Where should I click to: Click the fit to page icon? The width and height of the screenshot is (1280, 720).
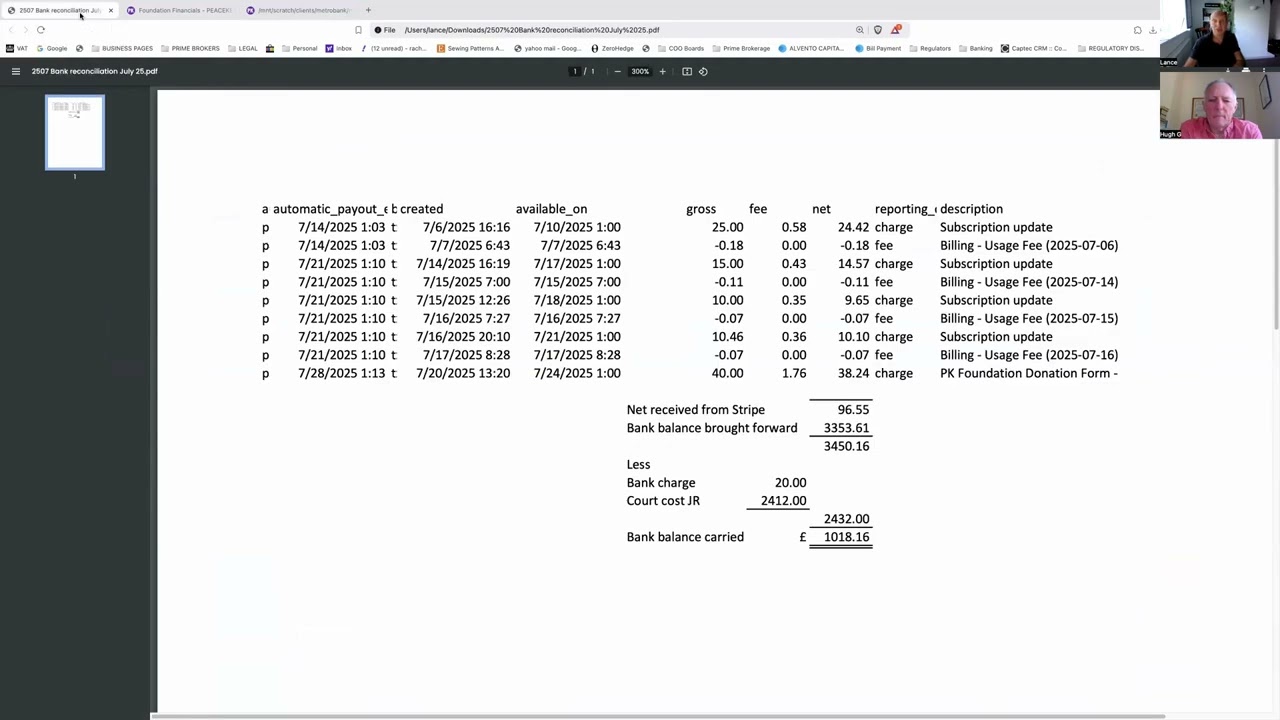[687, 71]
